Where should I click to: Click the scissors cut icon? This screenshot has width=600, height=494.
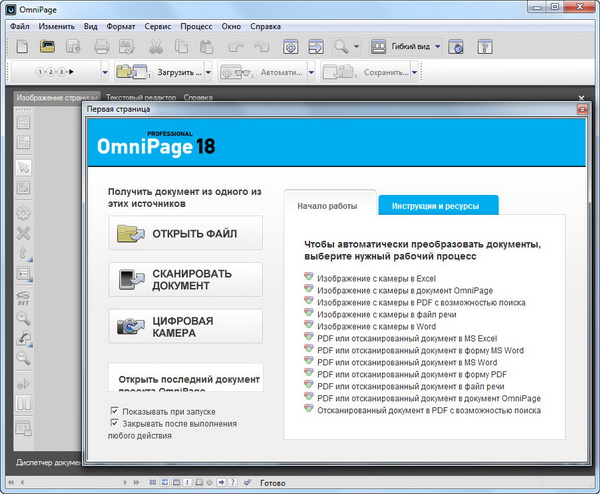[155, 46]
